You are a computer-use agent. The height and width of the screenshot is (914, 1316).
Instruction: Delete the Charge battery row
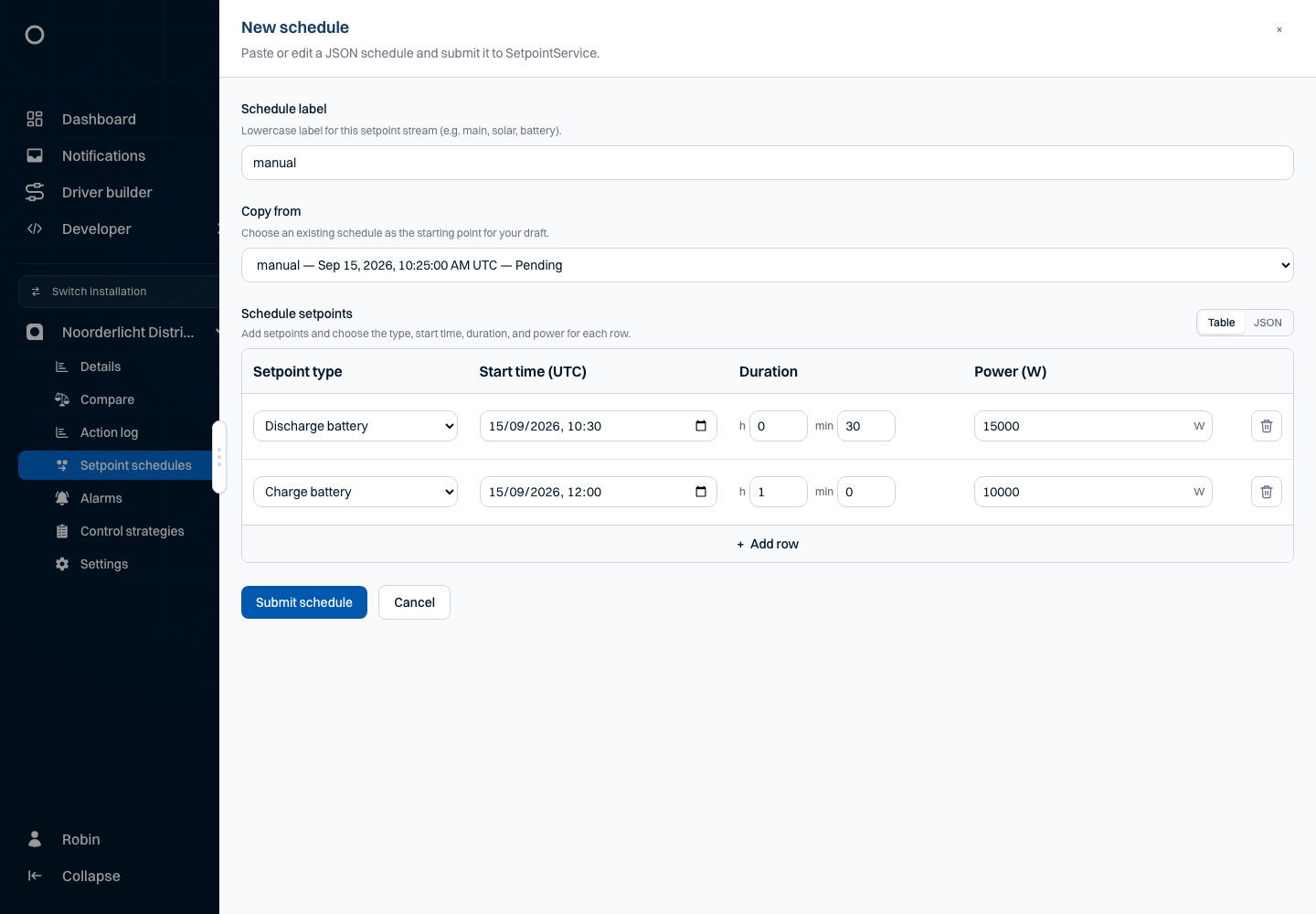(x=1267, y=492)
